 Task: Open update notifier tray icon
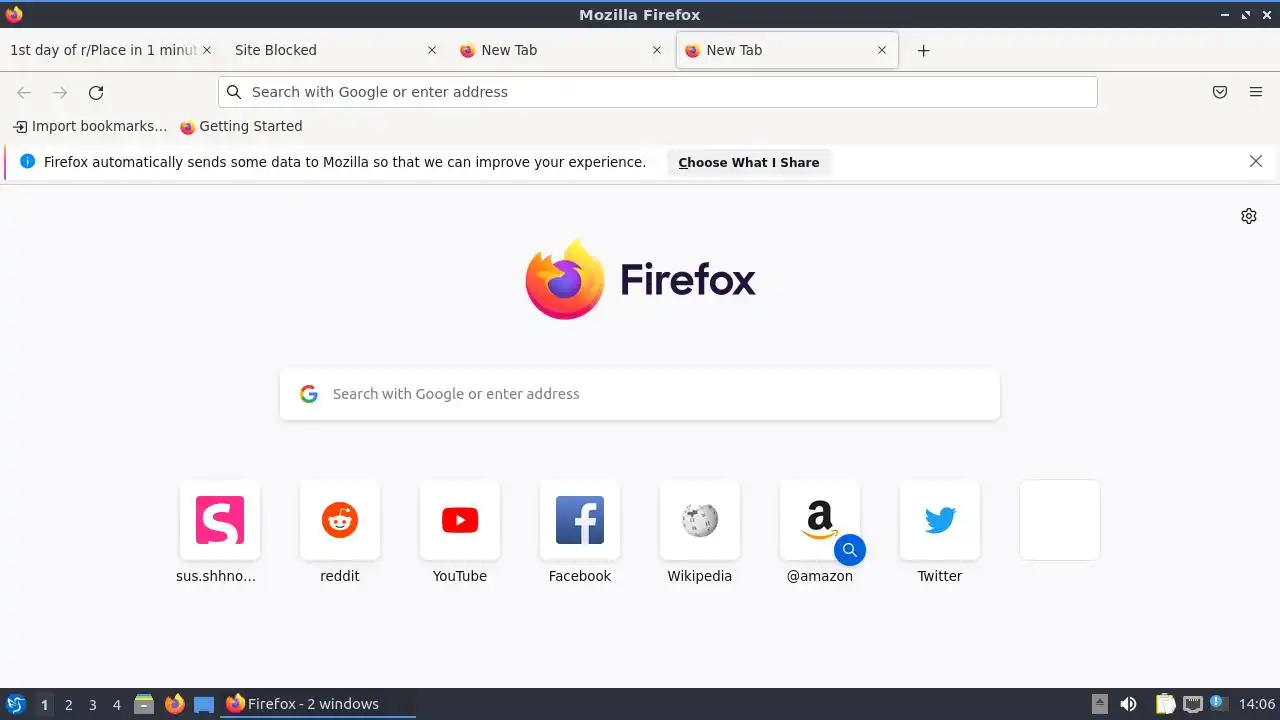point(1218,703)
